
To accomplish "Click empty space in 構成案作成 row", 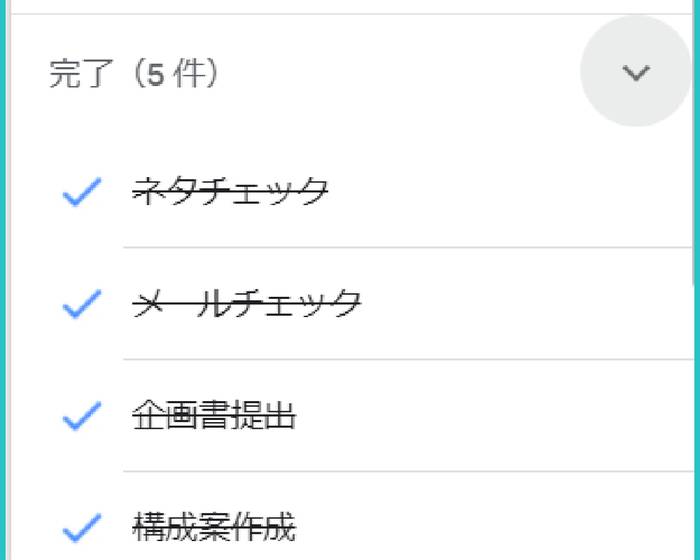I will tap(493, 522).
